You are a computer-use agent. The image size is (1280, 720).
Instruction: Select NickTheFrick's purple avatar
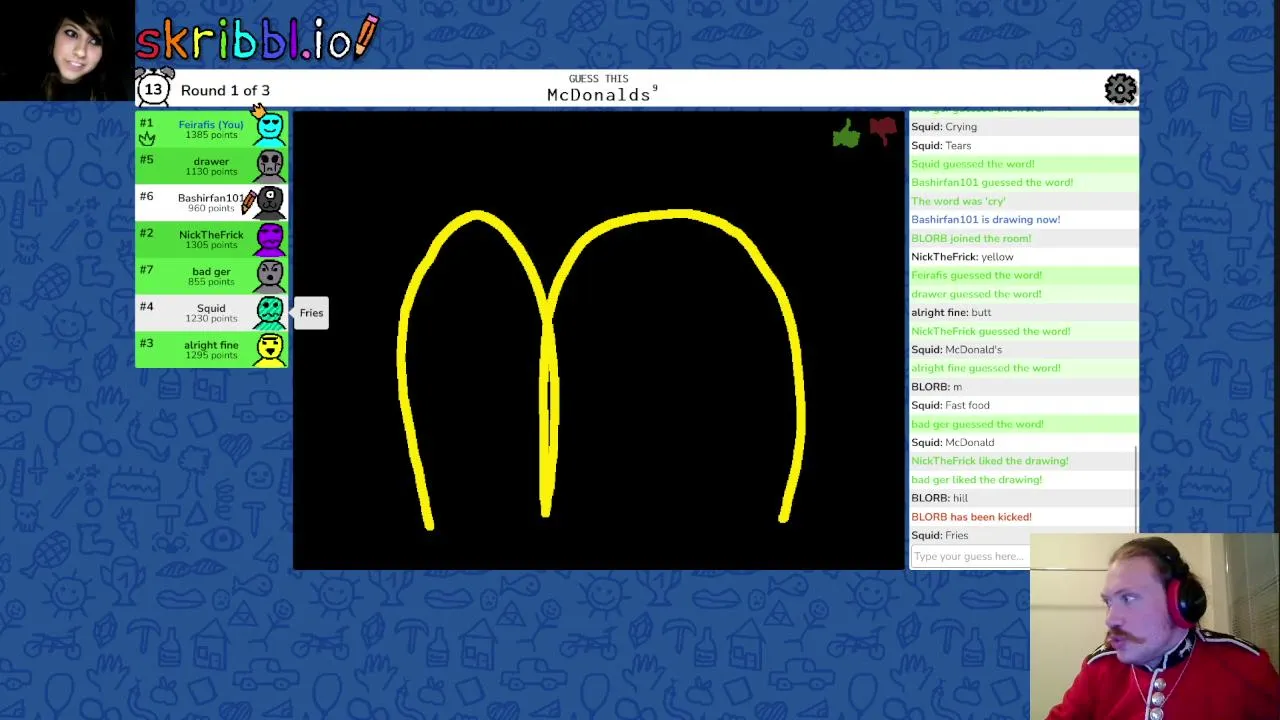(x=269, y=239)
